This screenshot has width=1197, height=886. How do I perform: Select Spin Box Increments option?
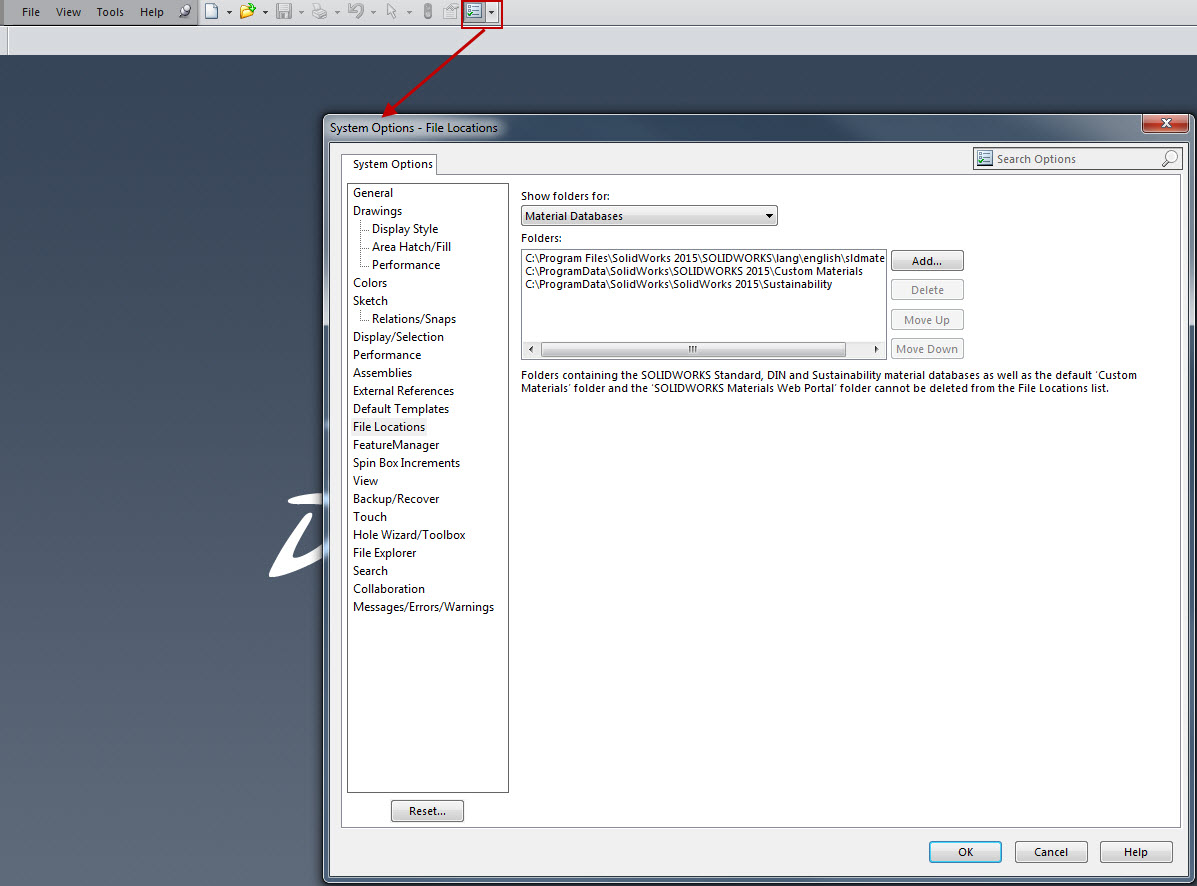pyautogui.click(x=406, y=462)
